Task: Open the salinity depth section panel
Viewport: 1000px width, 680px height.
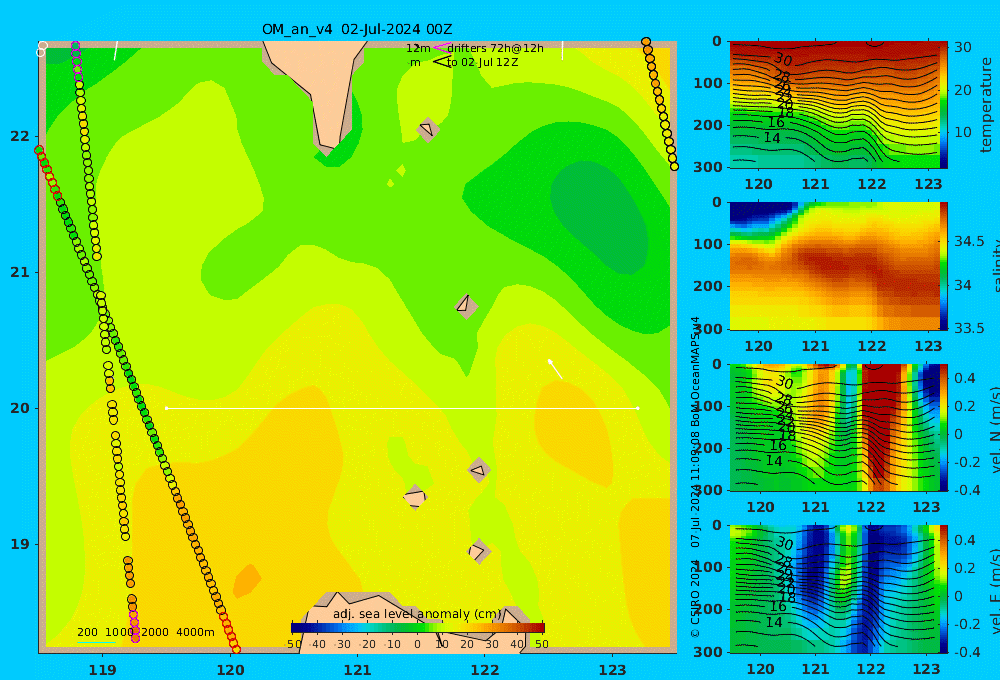Action: (x=835, y=266)
